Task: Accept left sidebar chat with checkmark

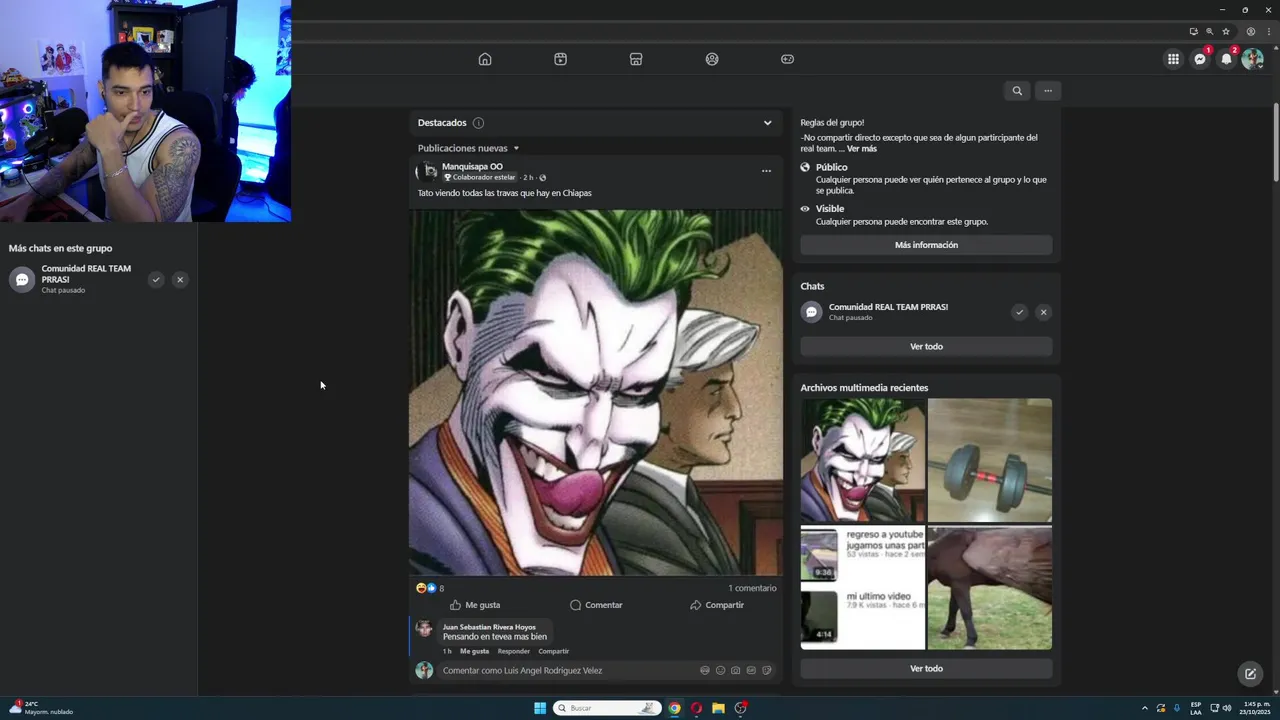Action: (x=156, y=280)
